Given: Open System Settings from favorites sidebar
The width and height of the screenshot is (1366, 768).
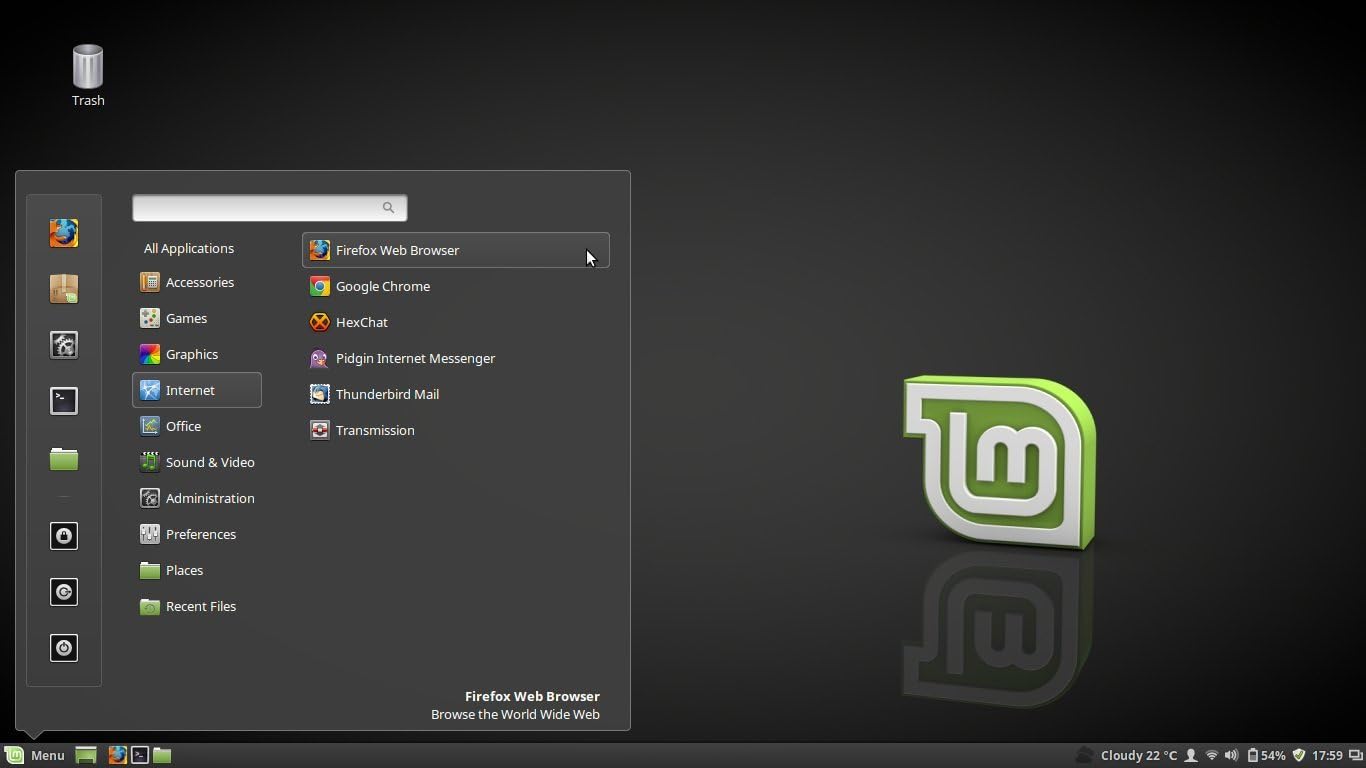Looking at the screenshot, I should coord(64,345).
